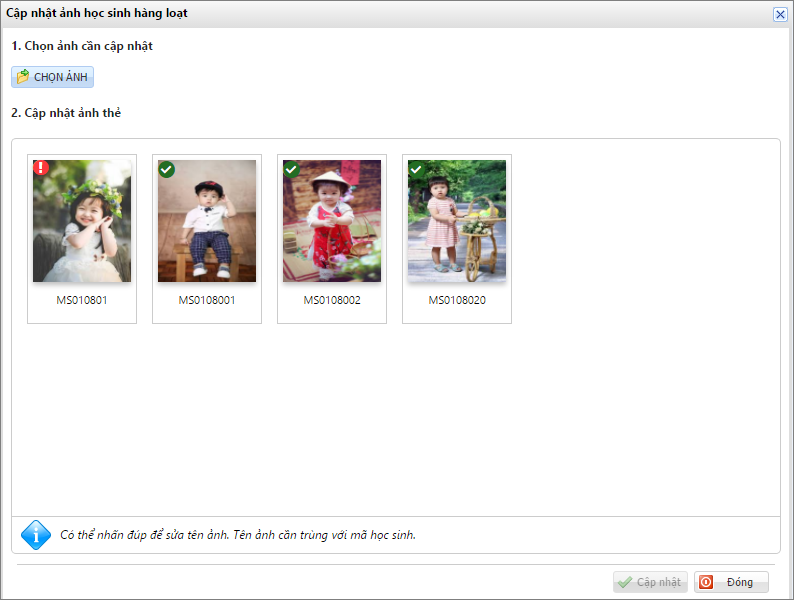Click the red error icon on MS010801

pyautogui.click(x=41, y=168)
